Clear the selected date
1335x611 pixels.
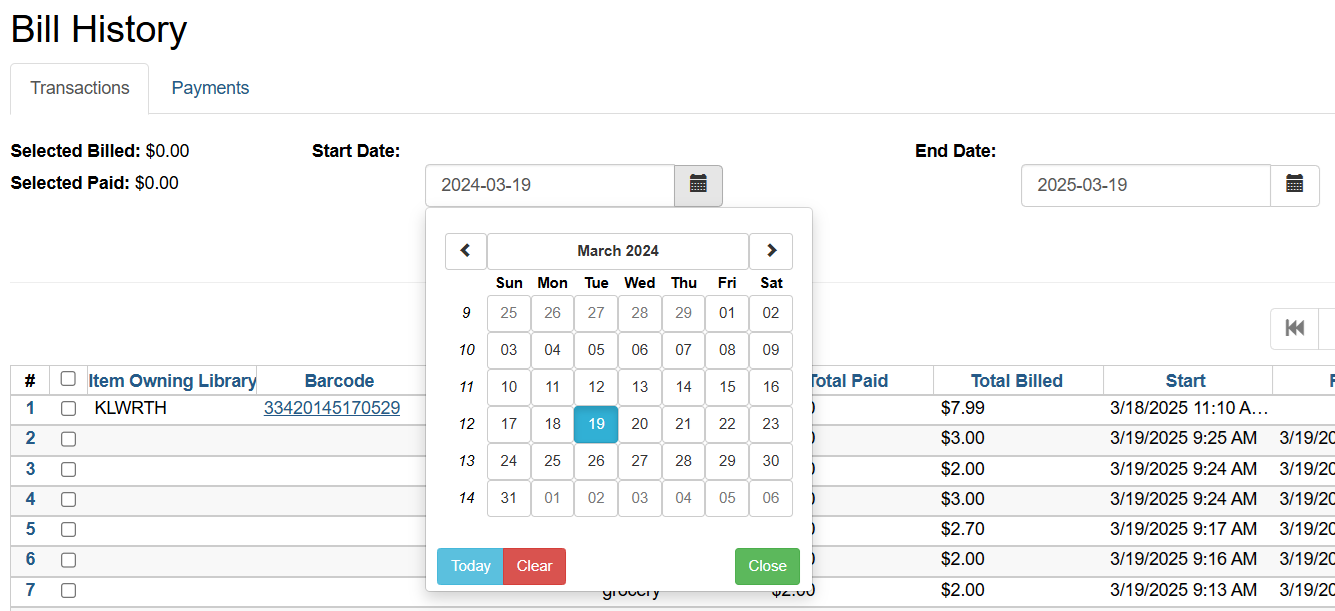point(534,566)
